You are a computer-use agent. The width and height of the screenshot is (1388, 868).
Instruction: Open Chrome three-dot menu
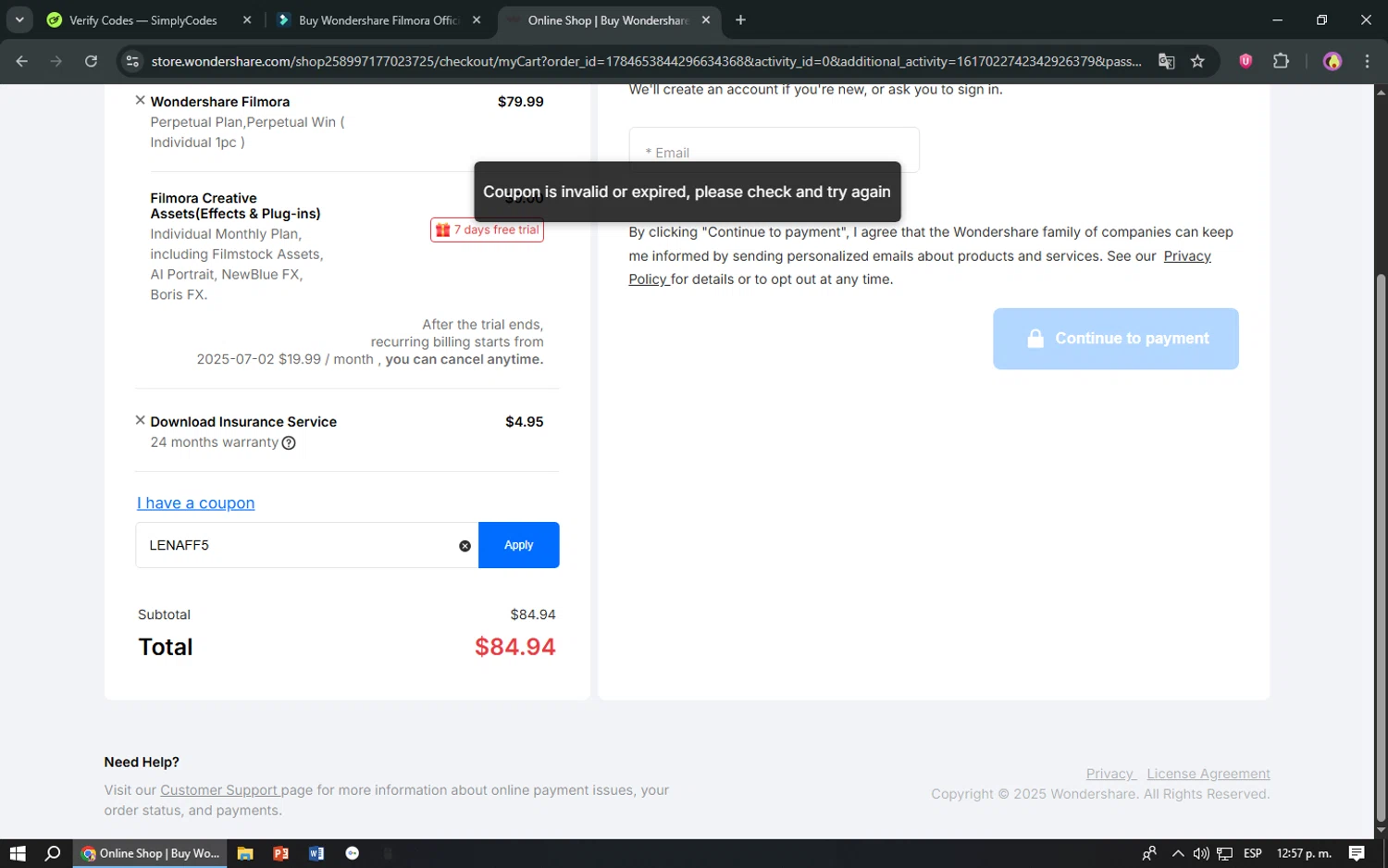click(1367, 61)
